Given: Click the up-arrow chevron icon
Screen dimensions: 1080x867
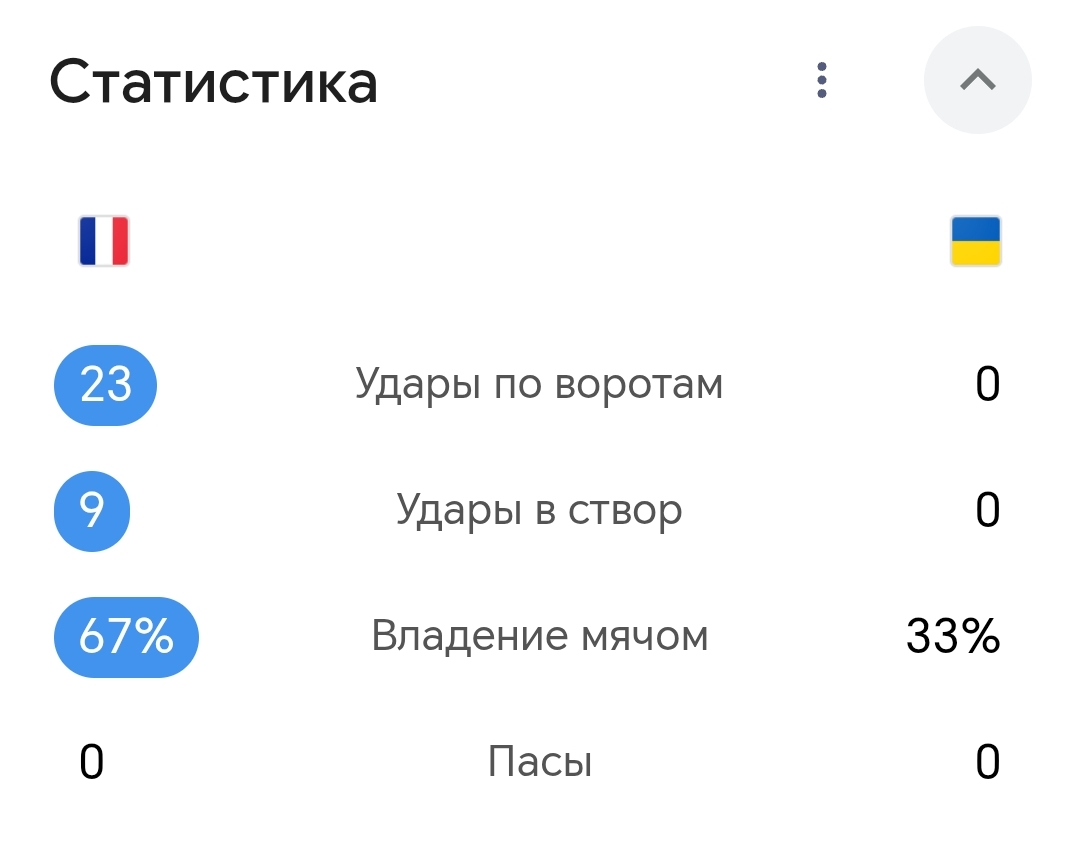Looking at the screenshot, I should [x=977, y=80].
